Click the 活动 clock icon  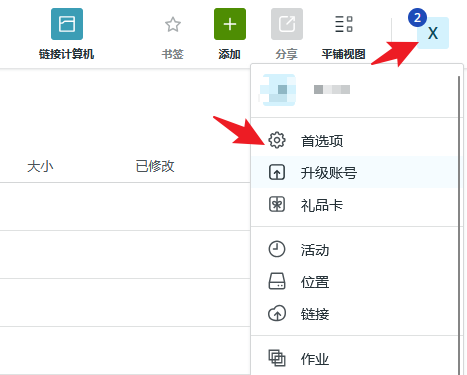point(277,249)
